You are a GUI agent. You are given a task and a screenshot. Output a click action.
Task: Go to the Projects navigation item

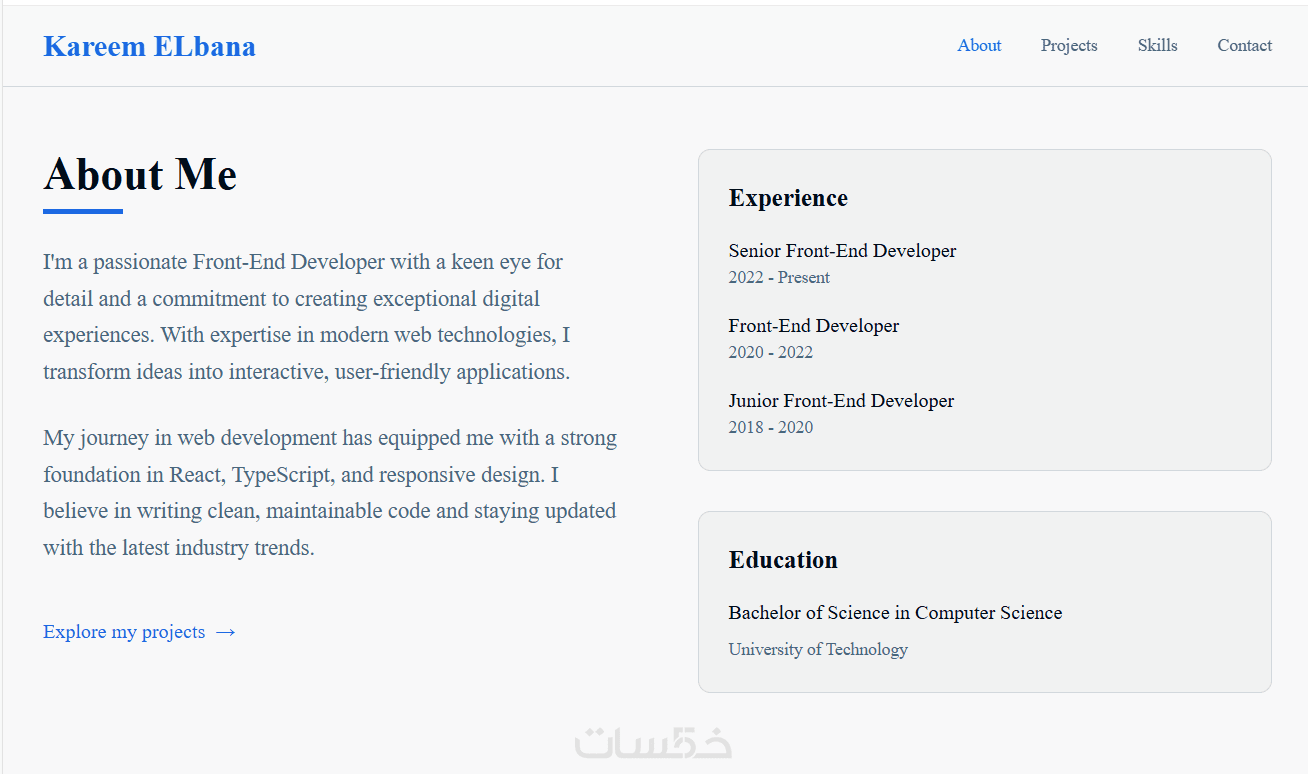click(x=1068, y=45)
